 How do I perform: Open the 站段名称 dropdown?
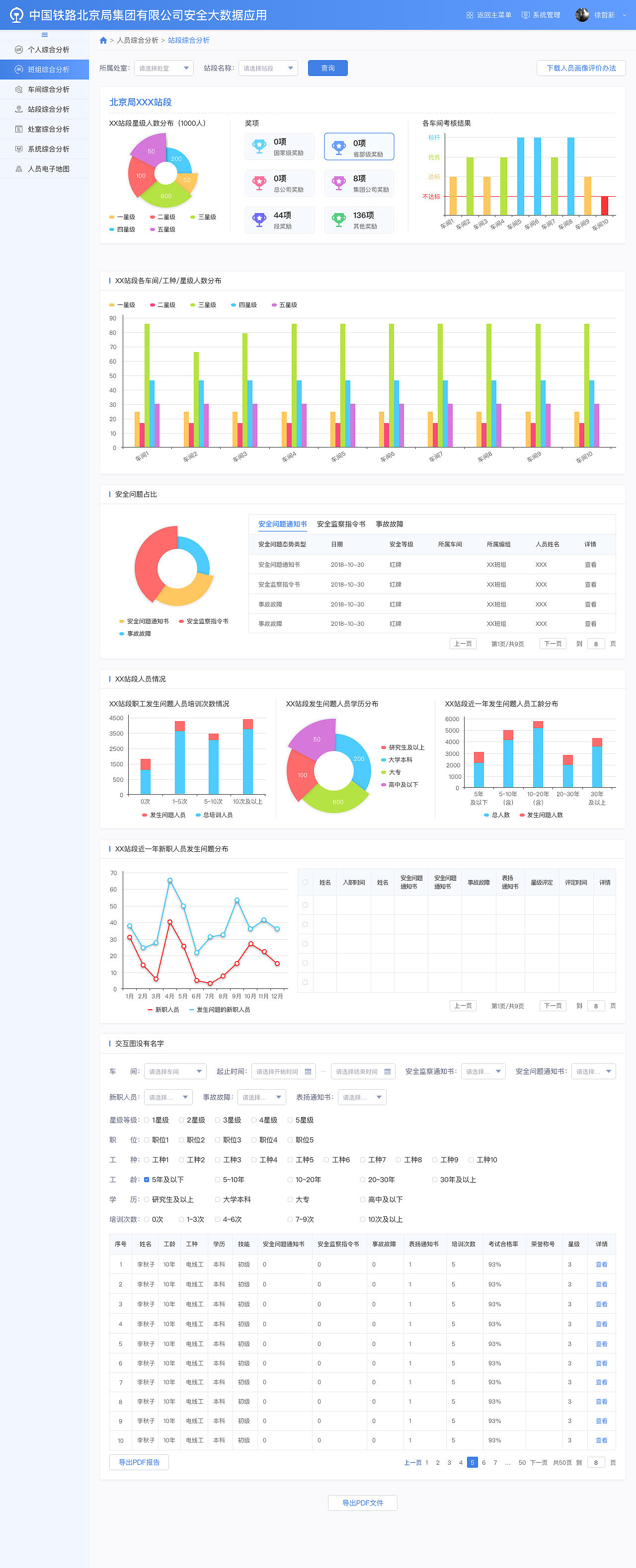[268, 68]
